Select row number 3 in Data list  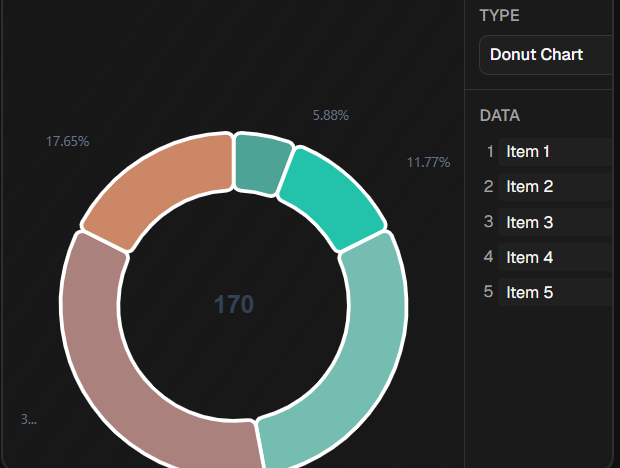[x=490, y=222]
